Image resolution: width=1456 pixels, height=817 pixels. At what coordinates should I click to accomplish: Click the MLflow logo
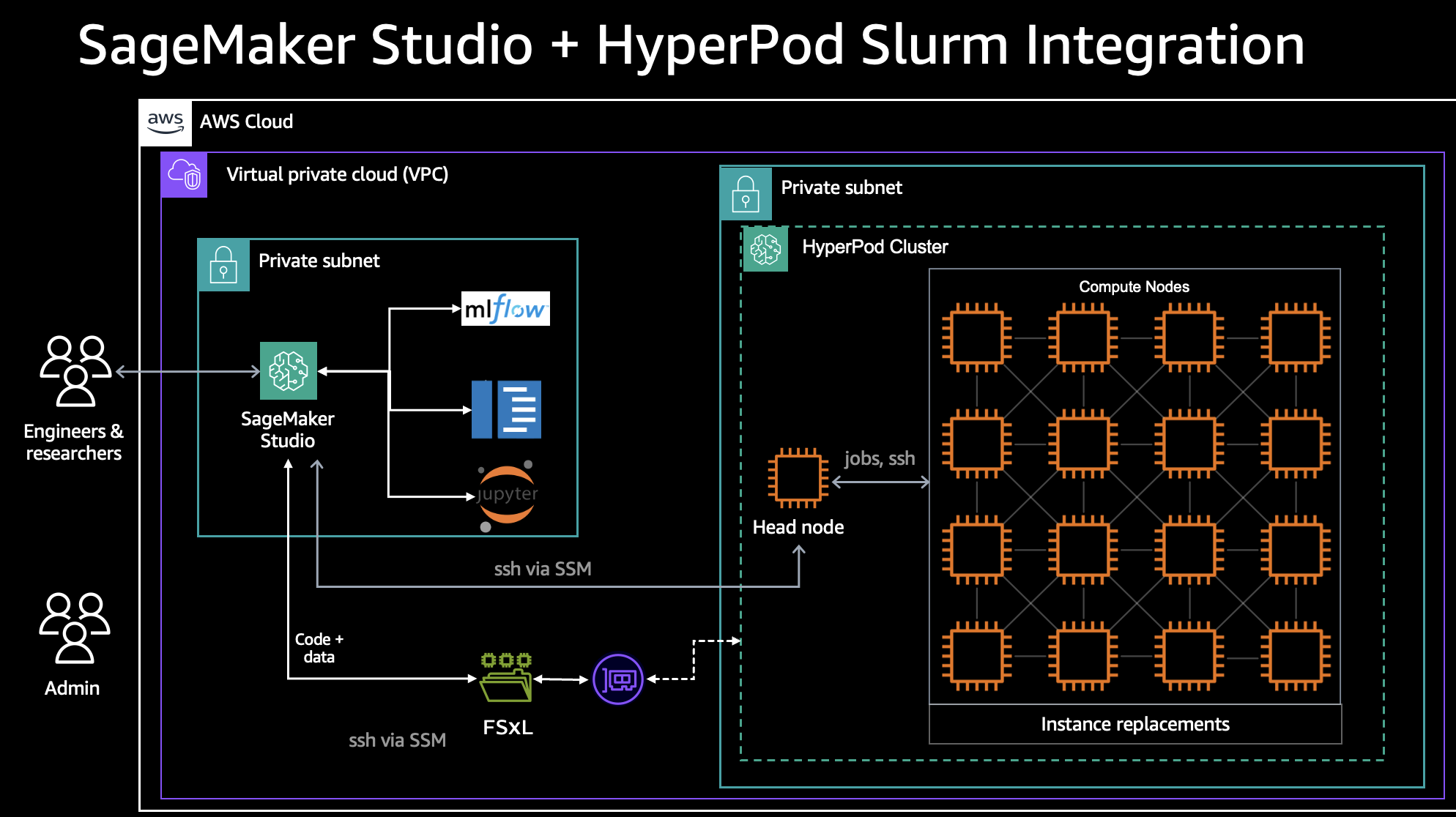tap(505, 309)
